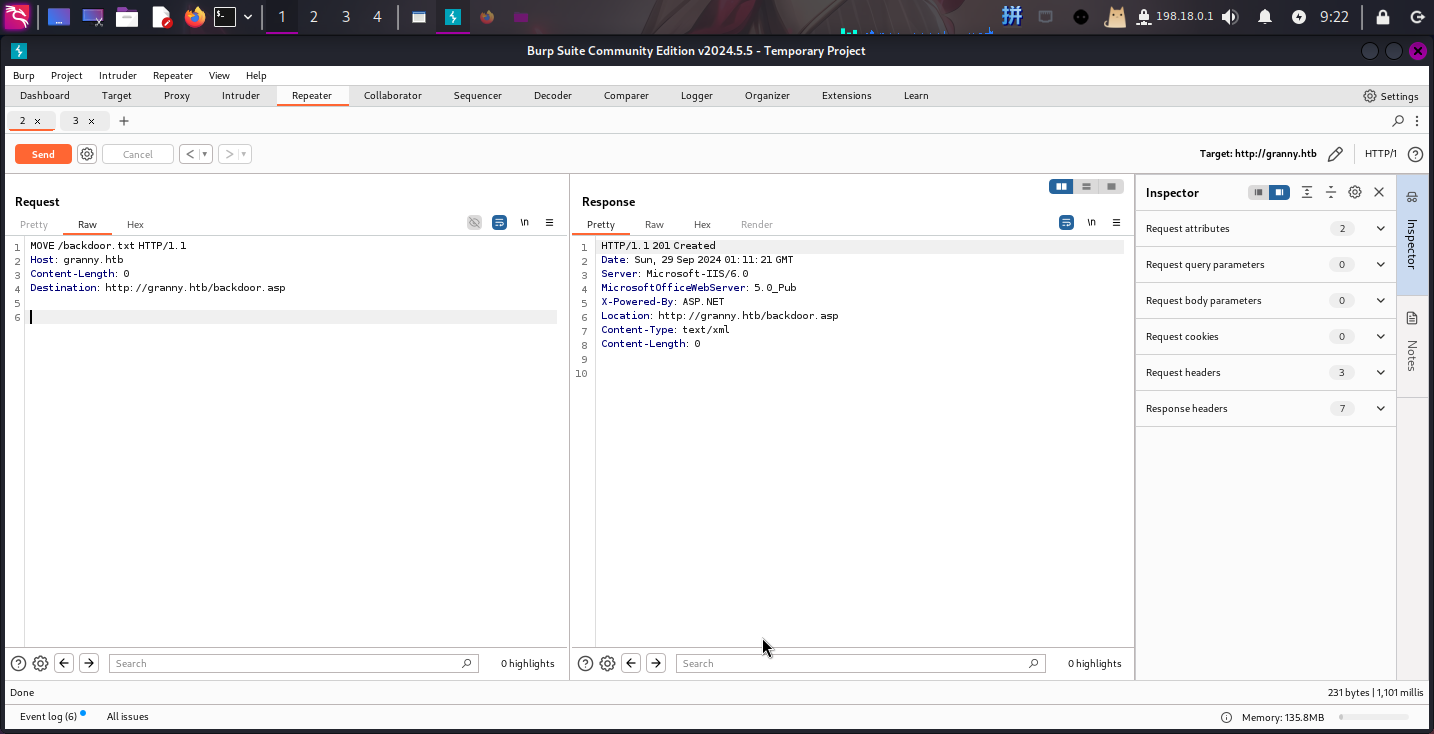Add a new Repeater tab
Viewport: 1434px width, 734px height.
click(x=124, y=121)
